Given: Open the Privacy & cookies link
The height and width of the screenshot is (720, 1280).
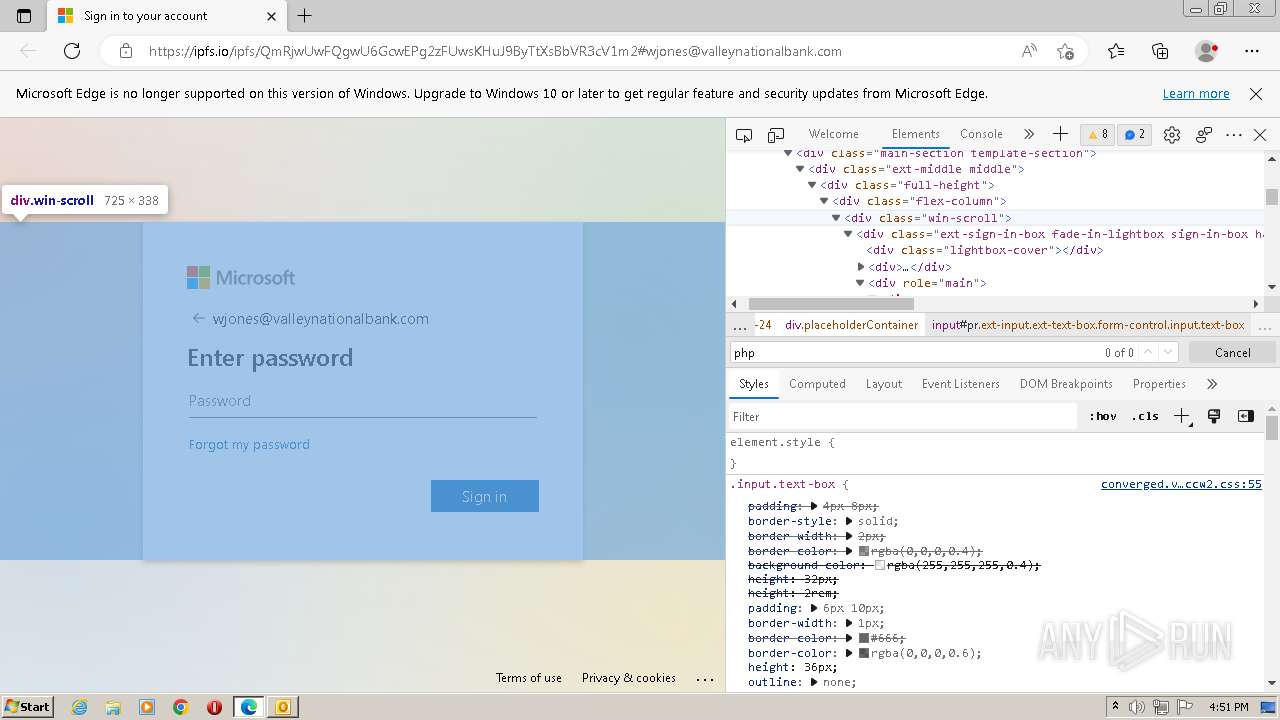Looking at the screenshot, I should 629,678.
